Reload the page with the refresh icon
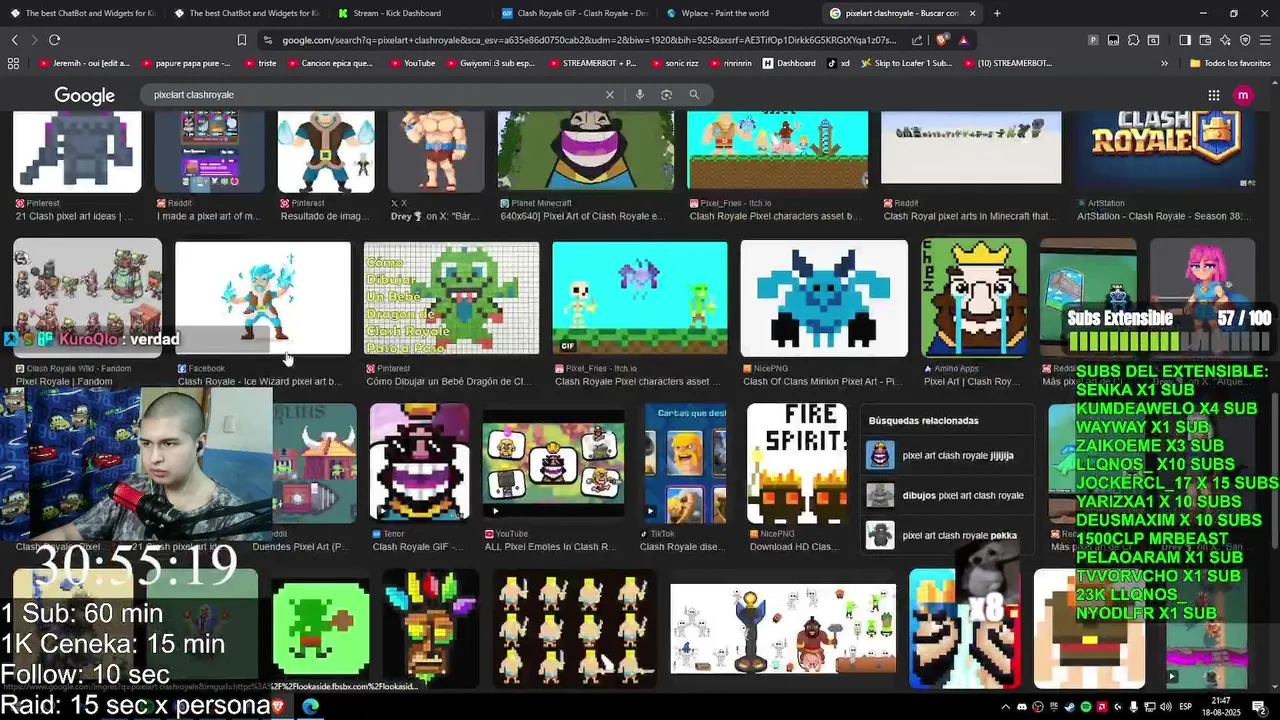Viewport: 1280px width, 720px height. click(54, 40)
